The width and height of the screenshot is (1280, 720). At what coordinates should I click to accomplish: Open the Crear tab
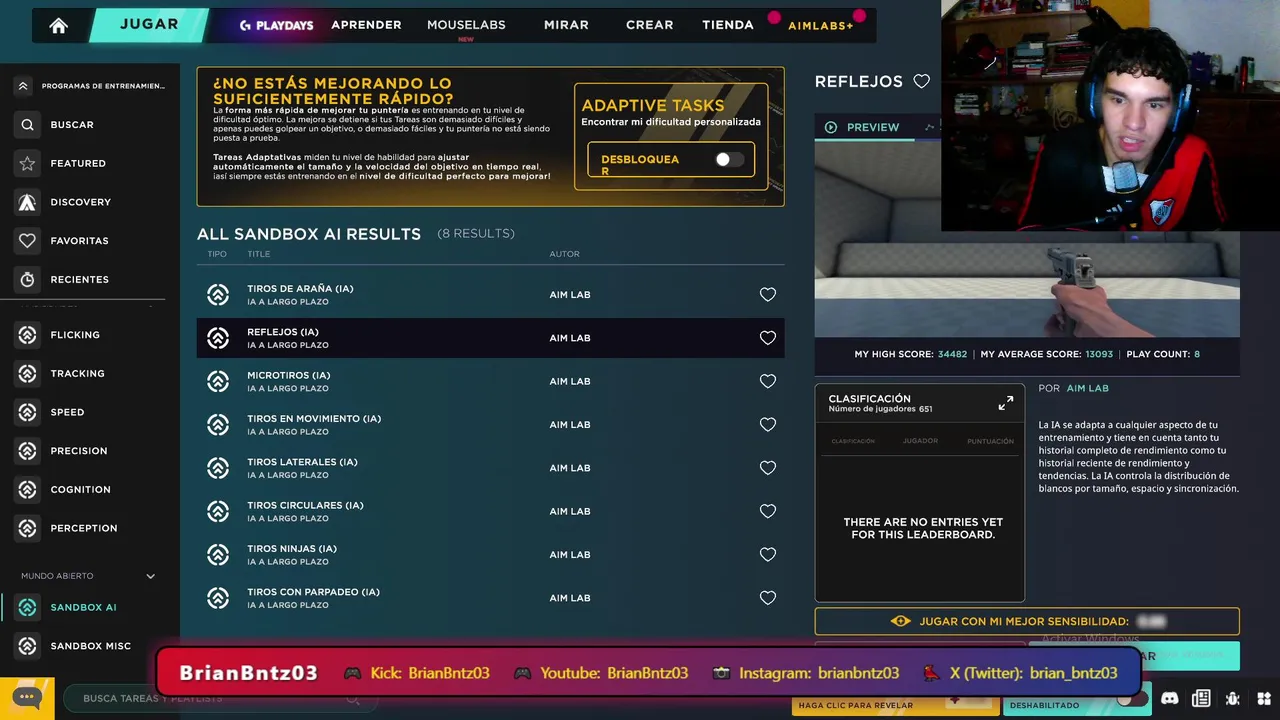pos(649,25)
